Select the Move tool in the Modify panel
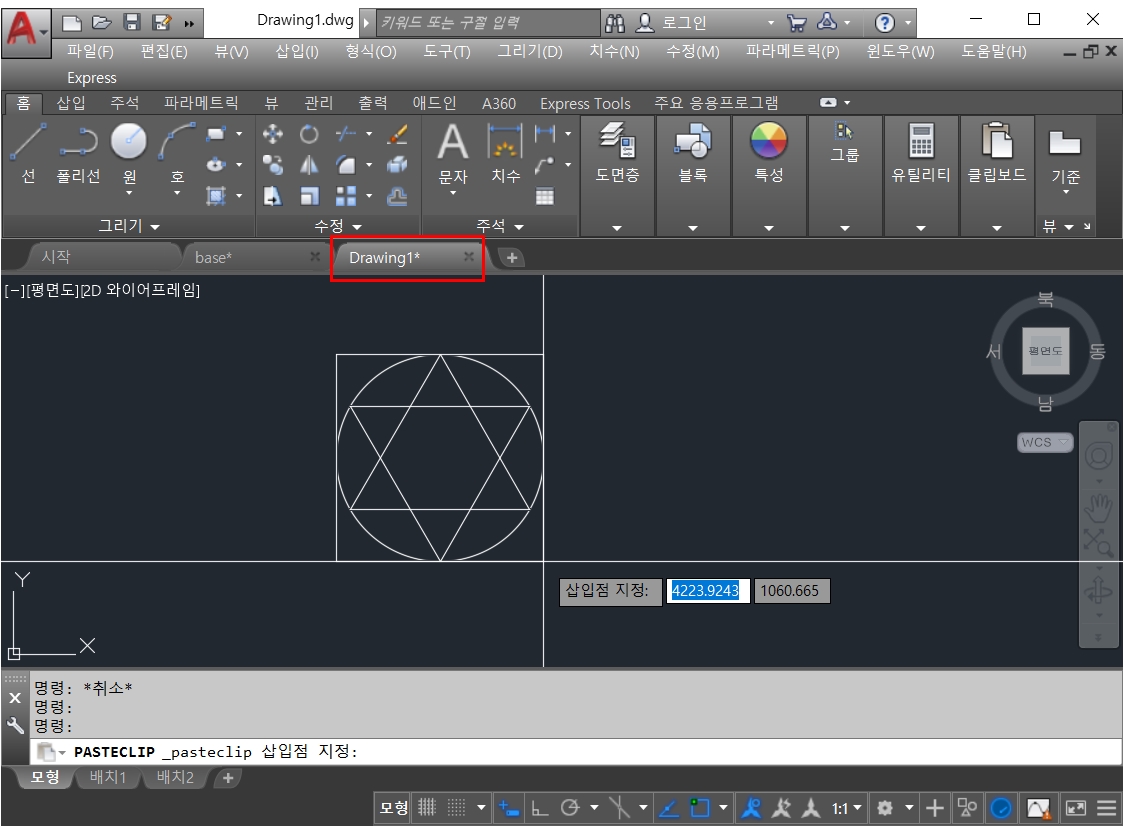This screenshot has width=1124, height=827. pos(272,134)
